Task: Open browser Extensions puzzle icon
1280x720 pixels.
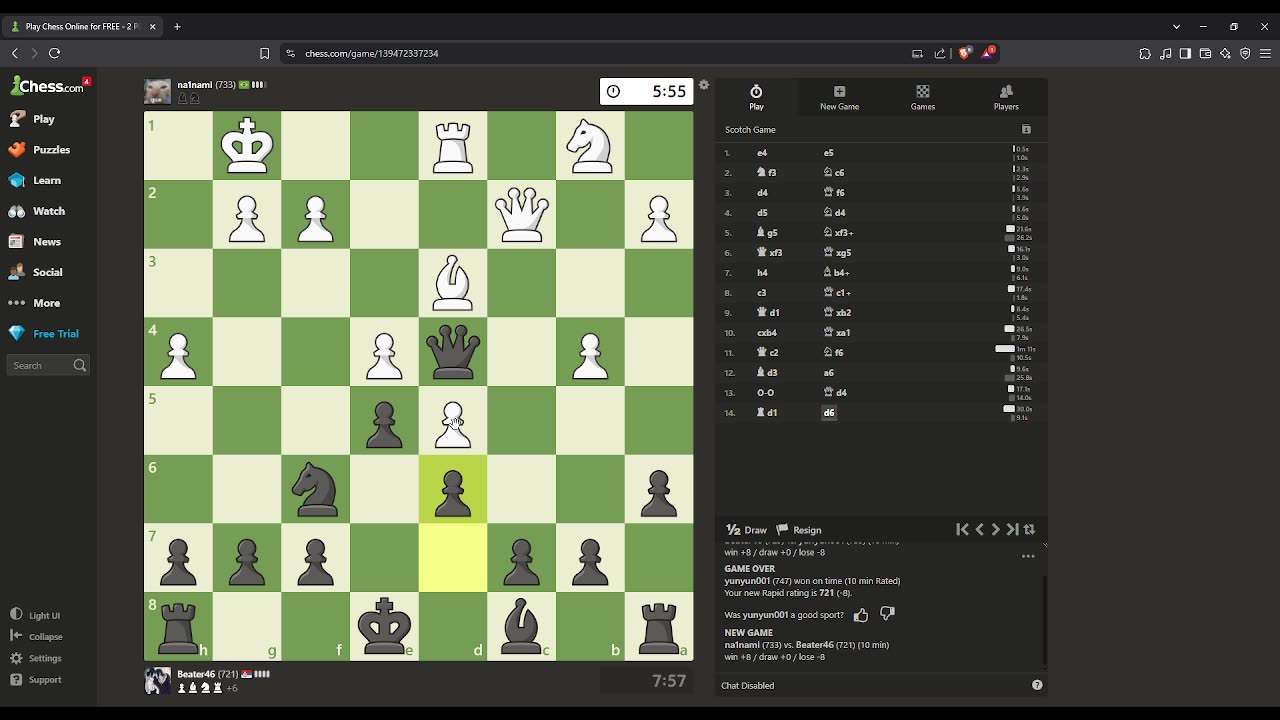Action: pos(1145,53)
